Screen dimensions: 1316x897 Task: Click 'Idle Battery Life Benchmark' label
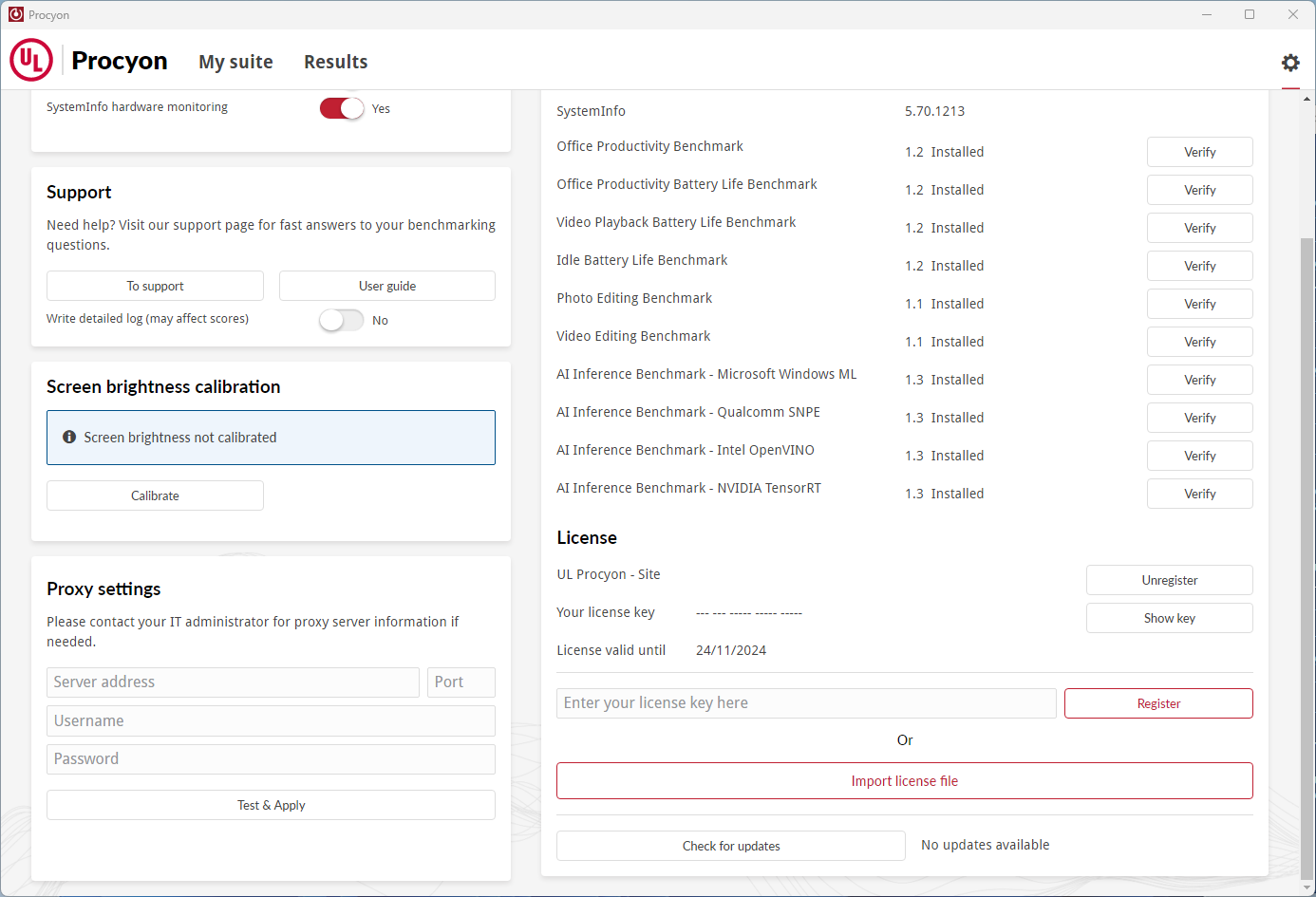click(642, 260)
